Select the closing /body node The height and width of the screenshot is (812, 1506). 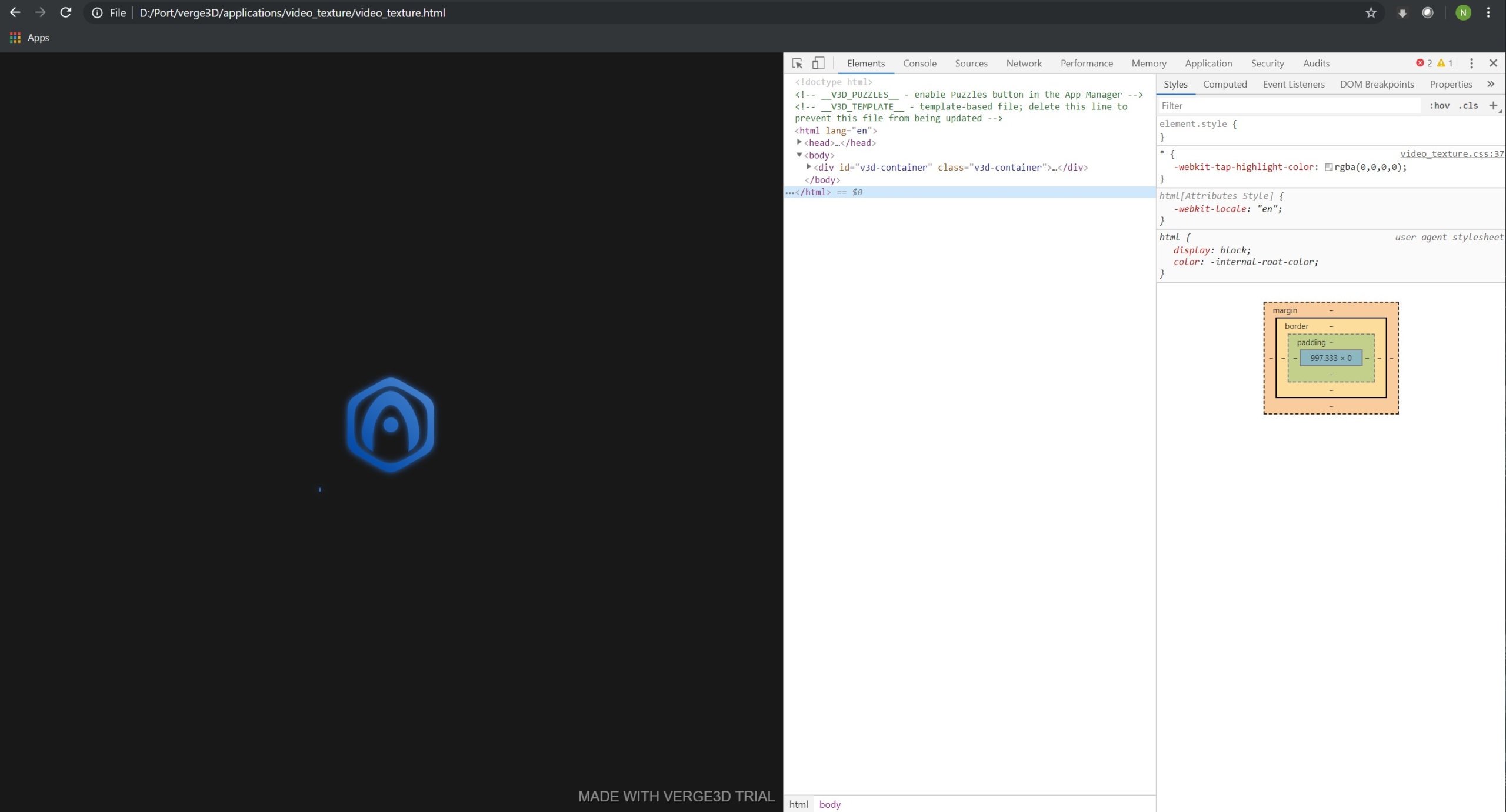pyautogui.click(x=822, y=180)
